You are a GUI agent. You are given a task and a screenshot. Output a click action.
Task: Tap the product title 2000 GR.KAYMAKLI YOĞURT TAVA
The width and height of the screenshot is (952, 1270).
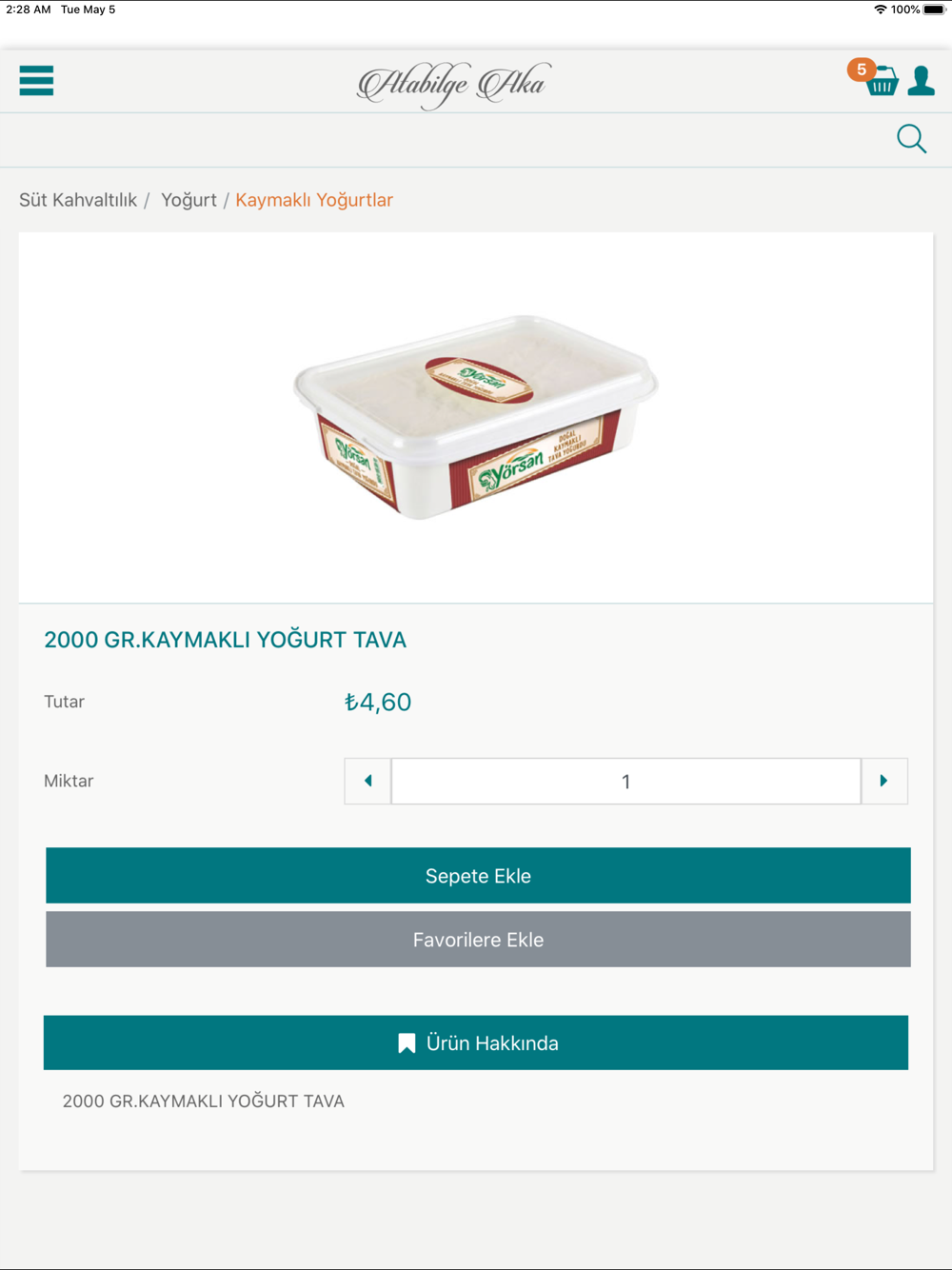pos(225,640)
